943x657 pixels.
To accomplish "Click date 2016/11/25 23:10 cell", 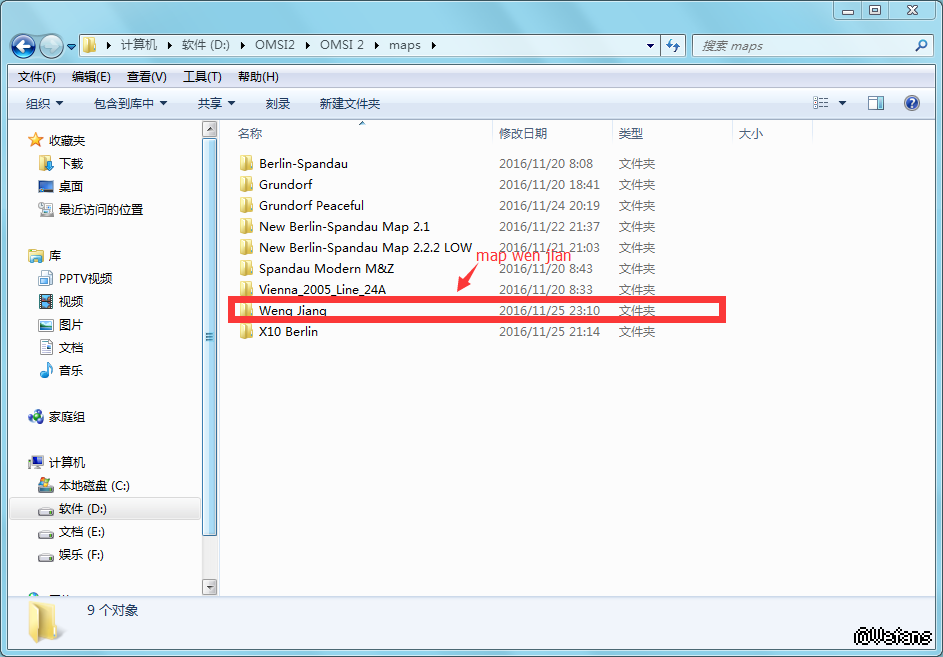I will click(x=549, y=310).
